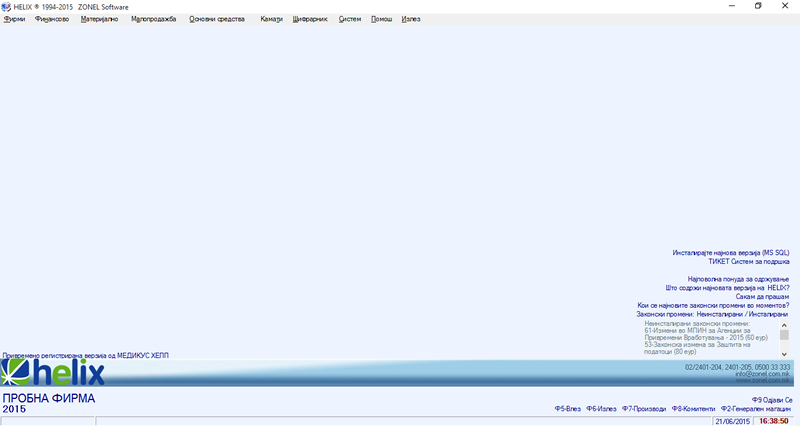800x426 pixels.
Task: Click the 'Ф6-Излез' shortcut
Action: tap(601, 409)
